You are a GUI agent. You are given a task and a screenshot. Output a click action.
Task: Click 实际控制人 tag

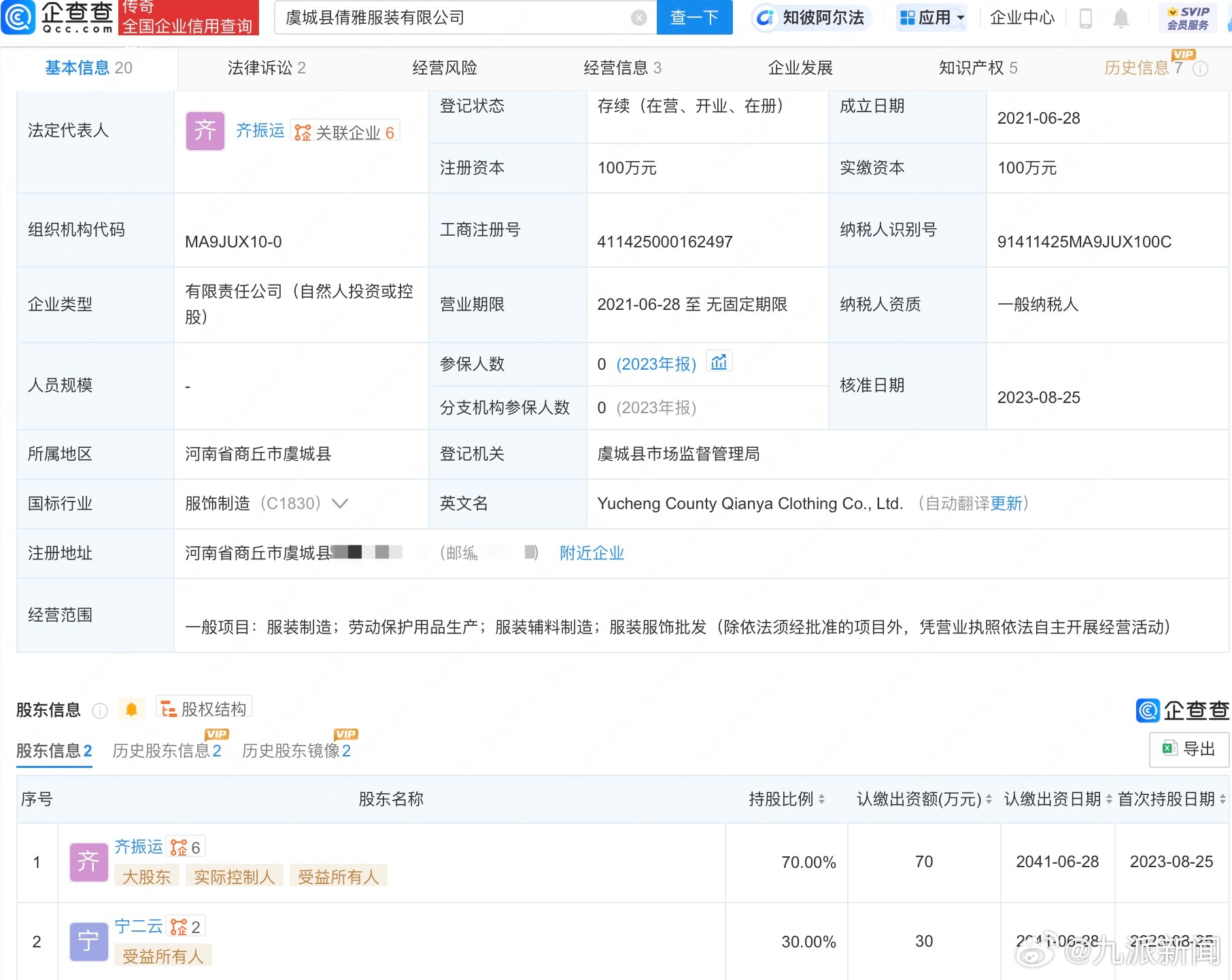[234, 877]
